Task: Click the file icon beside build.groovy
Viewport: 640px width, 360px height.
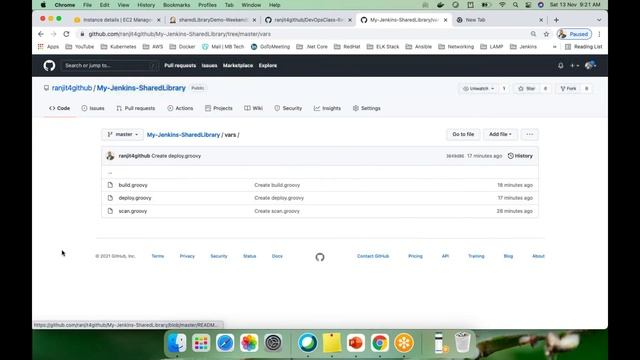Action: (110, 185)
